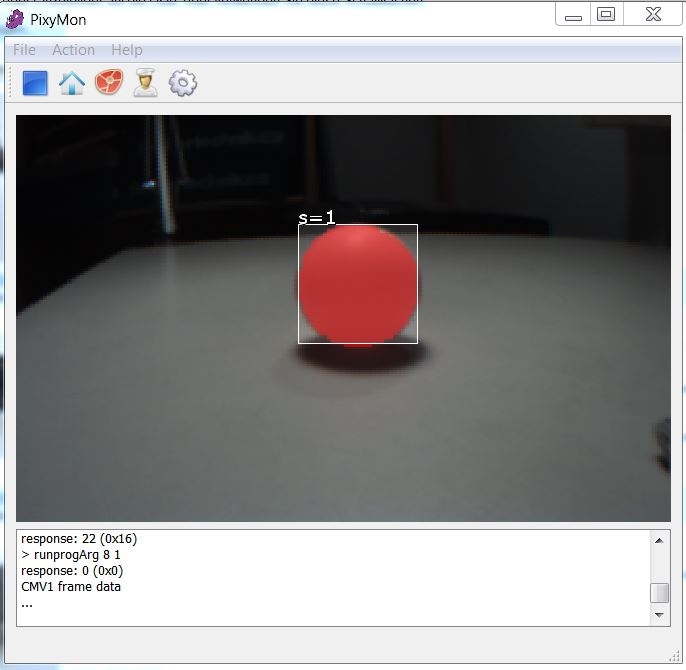Click the console scrollbar down arrow
This screenshot has height=670, width=686.
click(x=659, y=615)
